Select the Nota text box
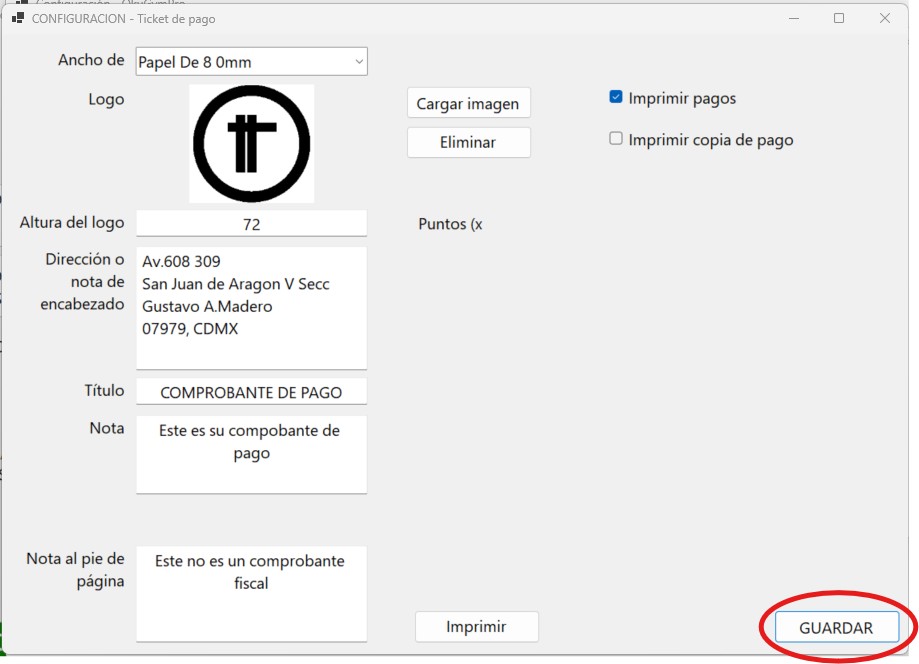The height and width of the screenshot is (664, 919). point(251,454)
